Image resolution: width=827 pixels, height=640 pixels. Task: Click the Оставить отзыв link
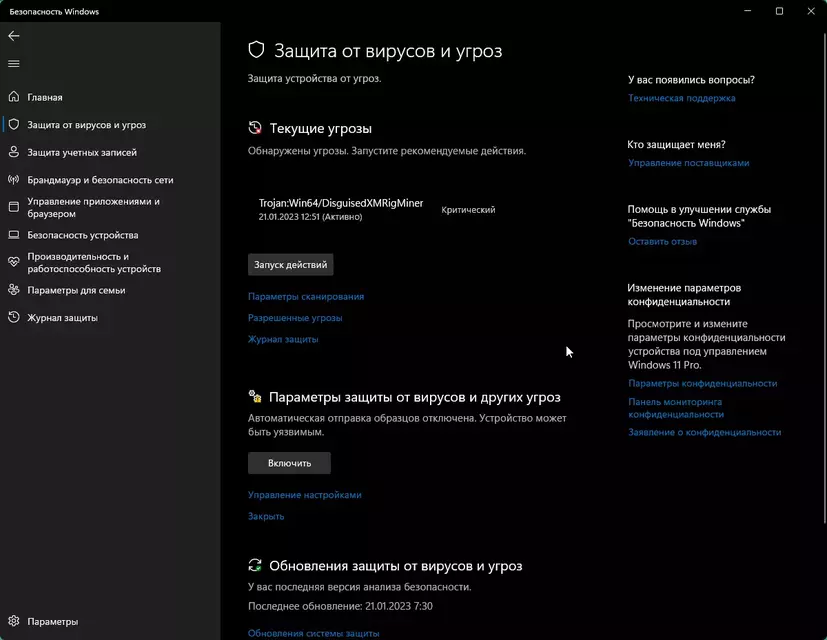(x=662, y=242)
